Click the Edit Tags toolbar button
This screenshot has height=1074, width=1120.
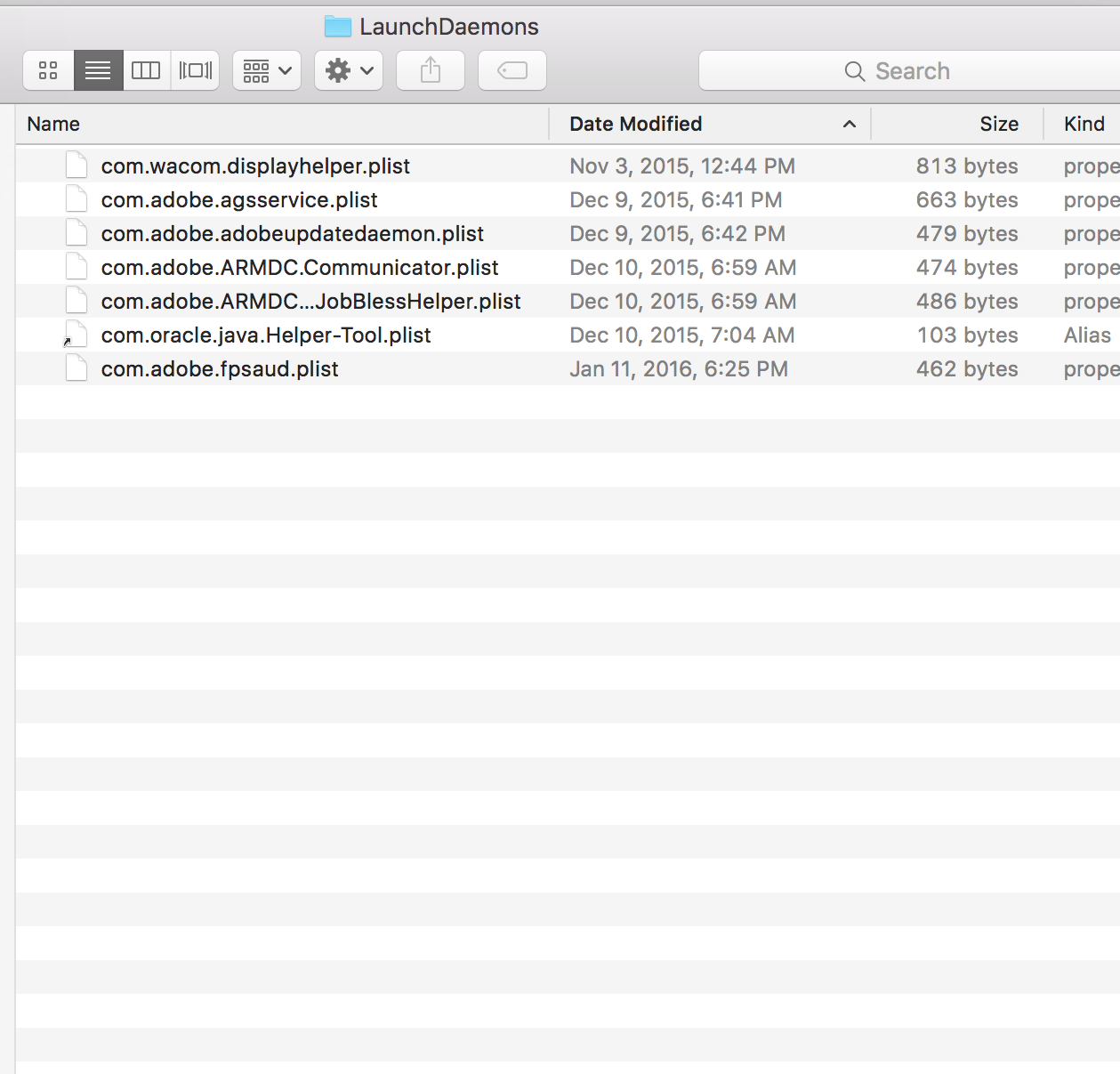tap(512, 70)
